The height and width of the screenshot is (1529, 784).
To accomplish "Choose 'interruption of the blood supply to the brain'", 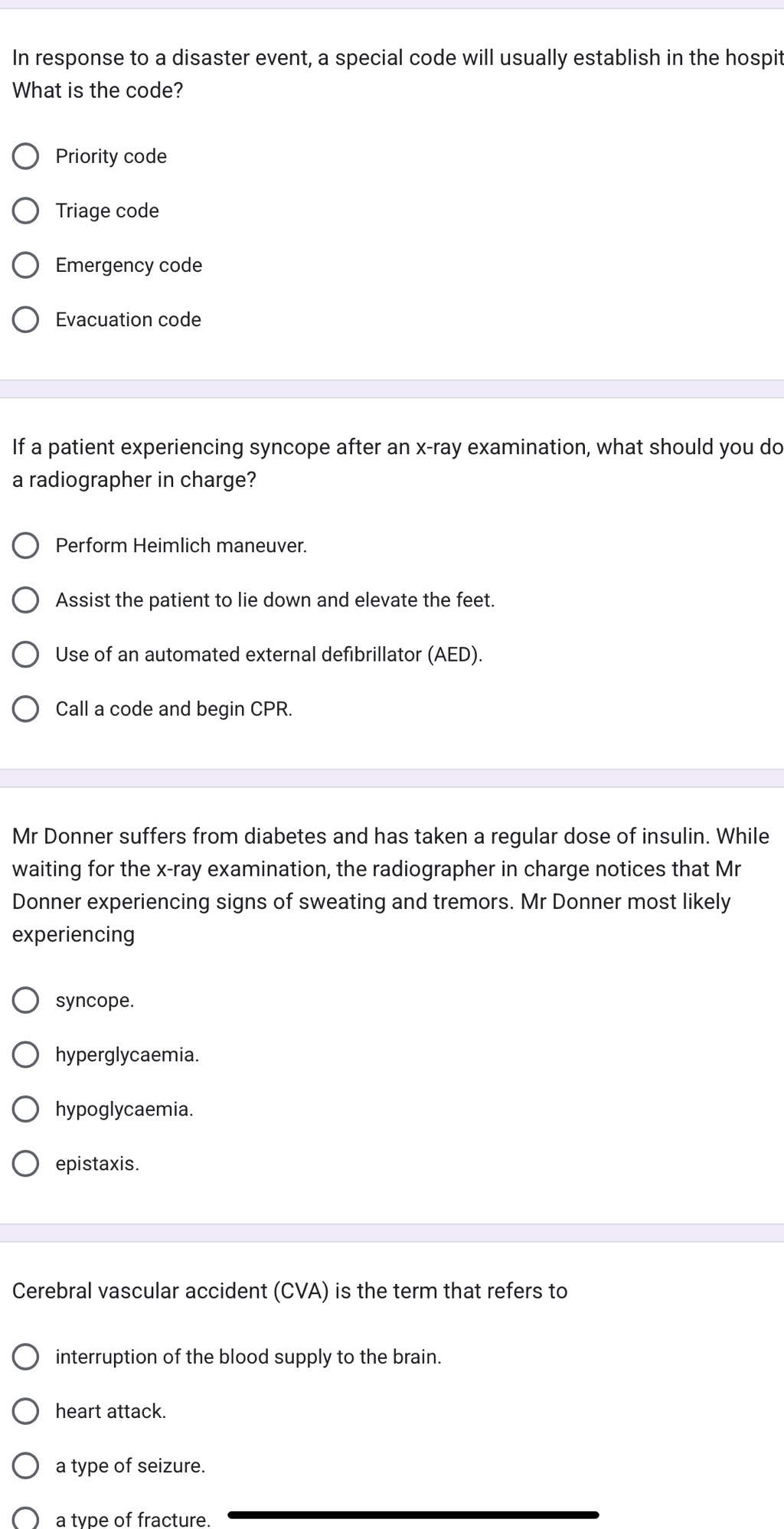I will click(x=26, y=1357).
